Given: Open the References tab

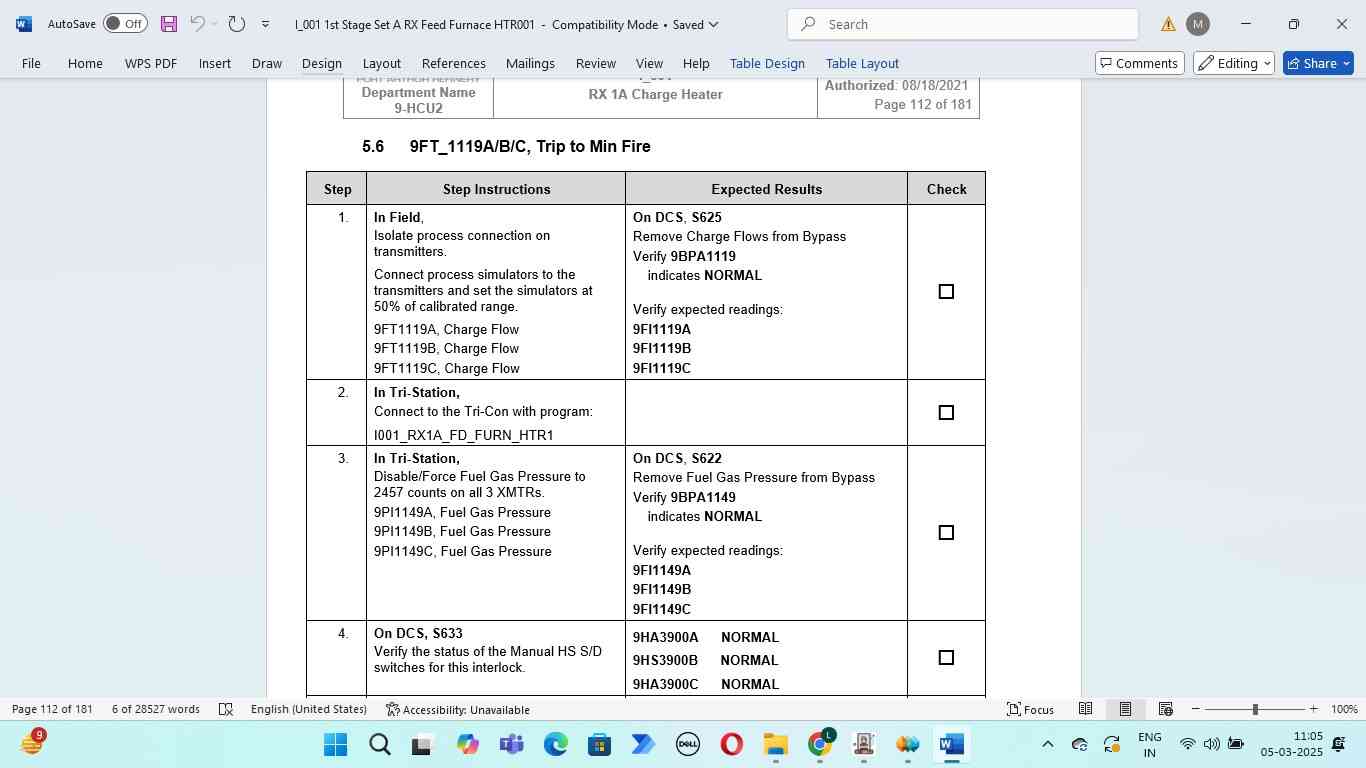Looking at the screenshot, I should pos(454,63).
